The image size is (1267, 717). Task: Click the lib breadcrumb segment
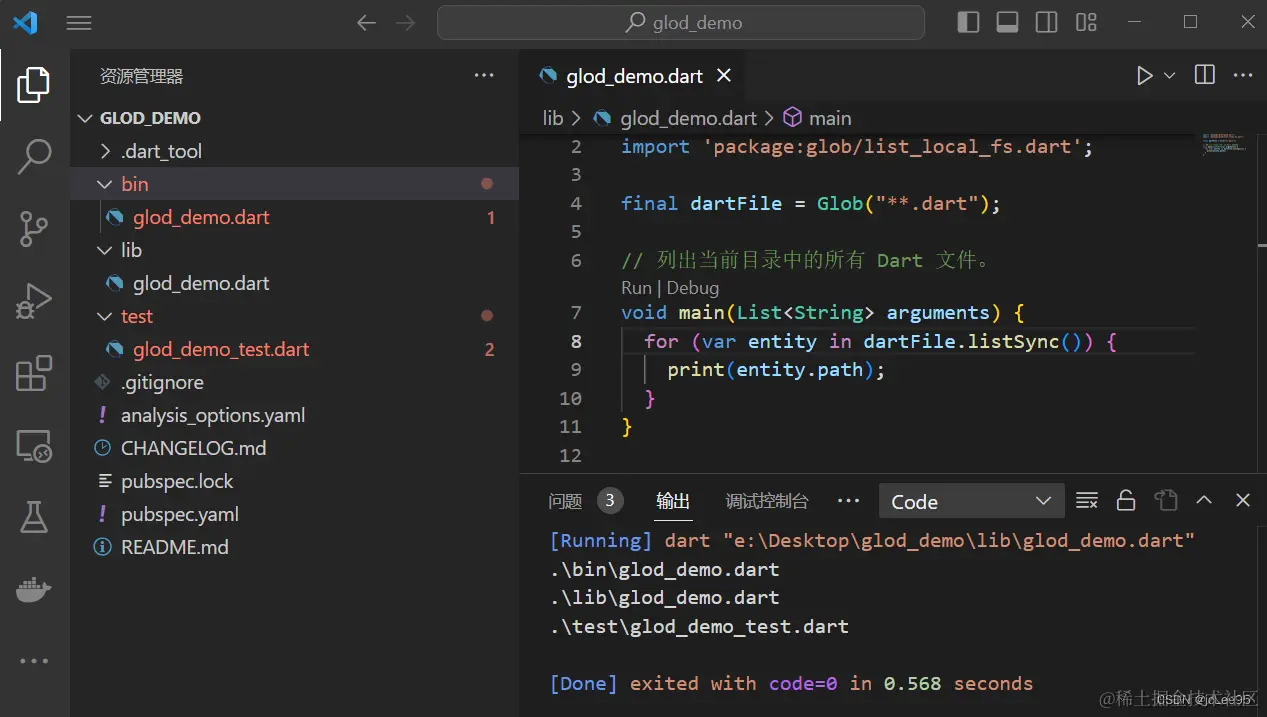[x=553, y=118]
